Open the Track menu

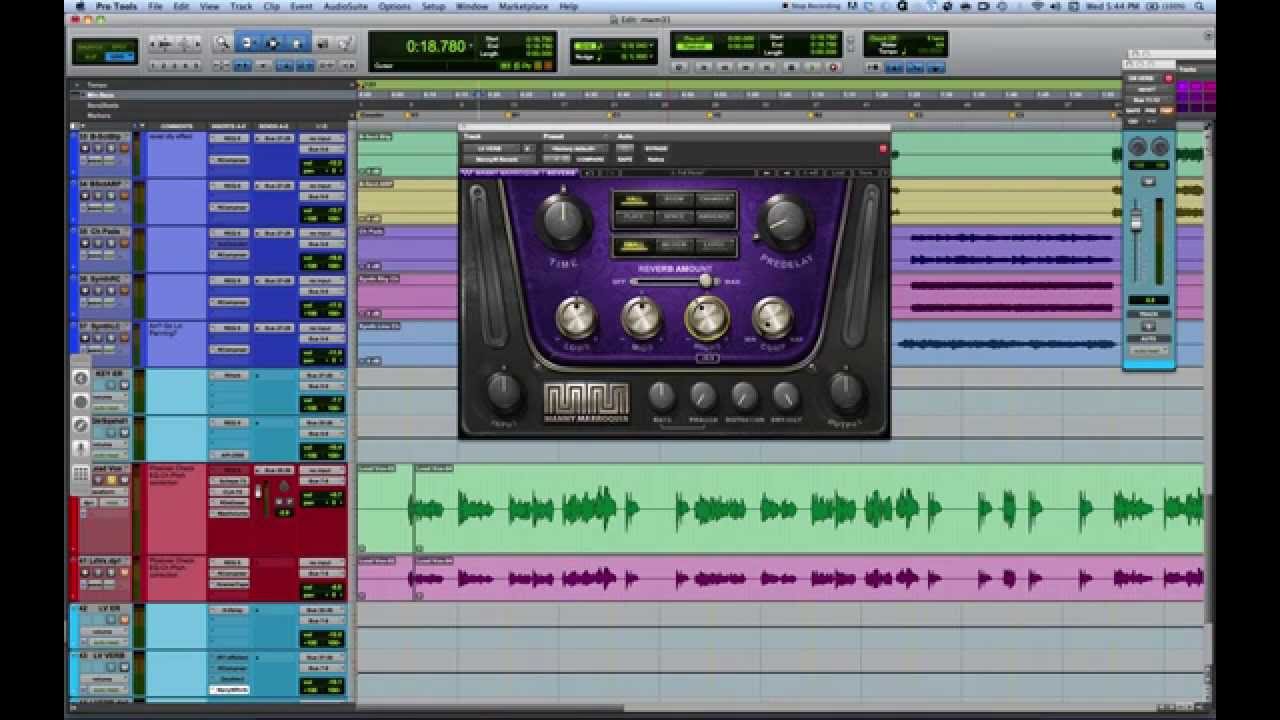tap(241, 6)
